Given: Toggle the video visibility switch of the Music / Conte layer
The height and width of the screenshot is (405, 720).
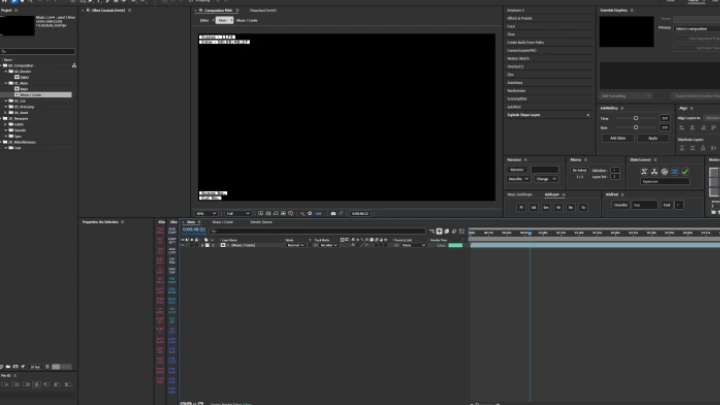Looking at the screenshot, I should pyautogui.click(x=183, y=245).
